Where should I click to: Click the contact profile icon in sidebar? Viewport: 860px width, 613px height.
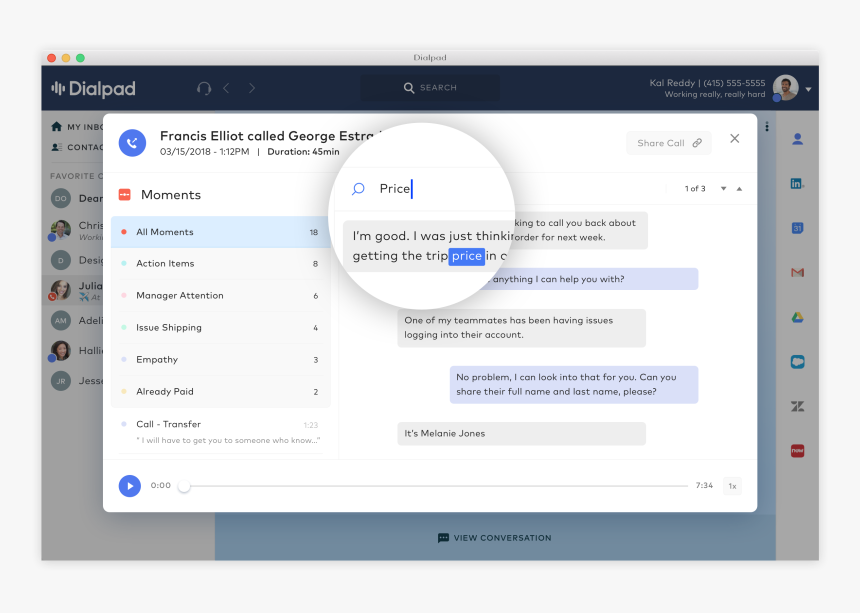coord(797,139)
